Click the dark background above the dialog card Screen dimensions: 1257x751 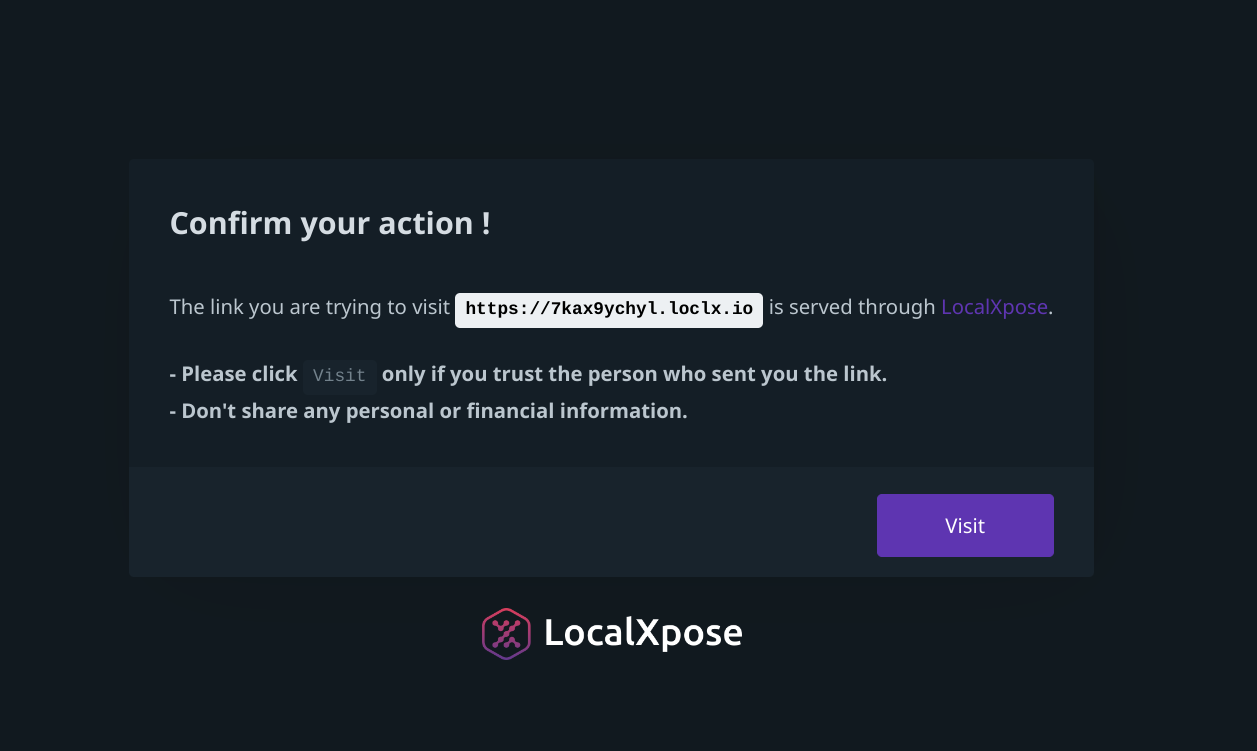pyautogui.click(x=628, y=80)
